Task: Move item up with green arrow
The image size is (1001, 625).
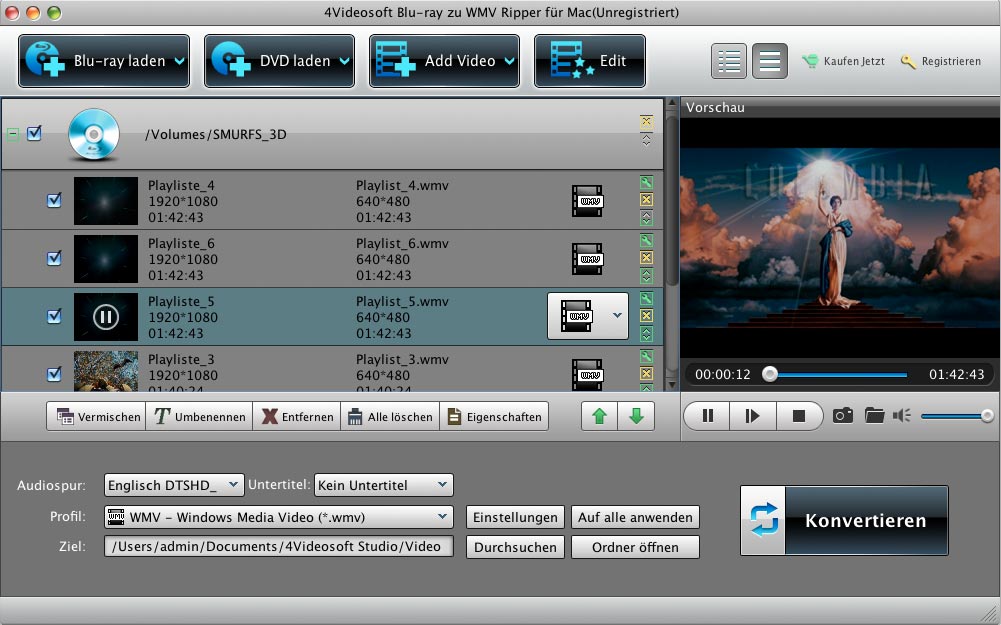Action: coord(599,417)
